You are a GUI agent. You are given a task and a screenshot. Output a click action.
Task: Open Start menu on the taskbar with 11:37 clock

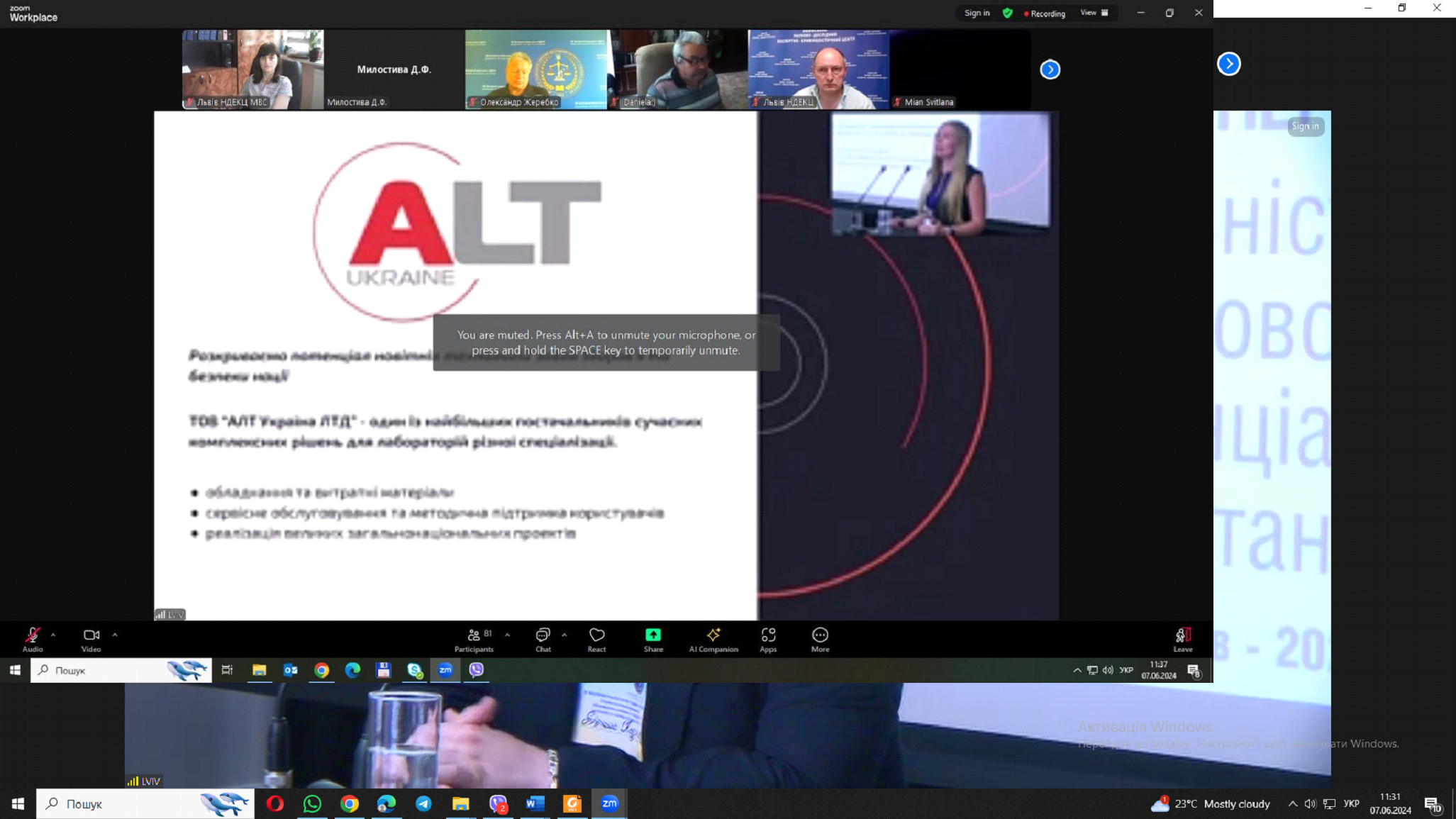point(15,670)
